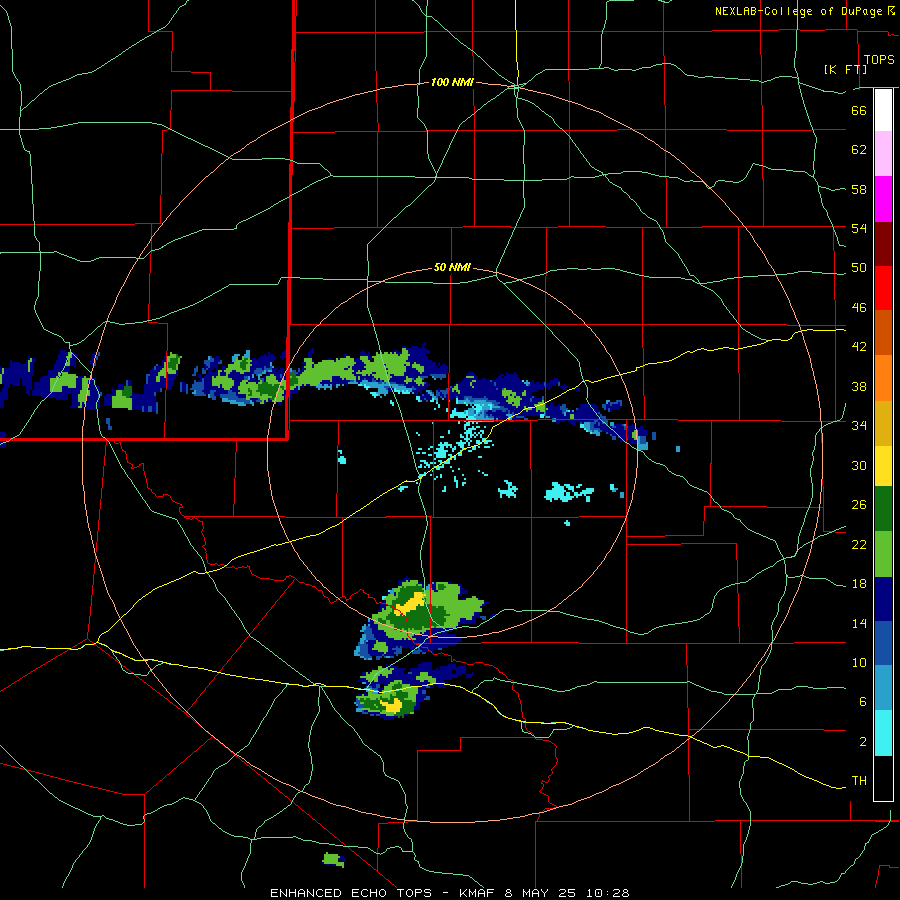
Task: Click the 46 value on the scale
Action: point(859,308)
